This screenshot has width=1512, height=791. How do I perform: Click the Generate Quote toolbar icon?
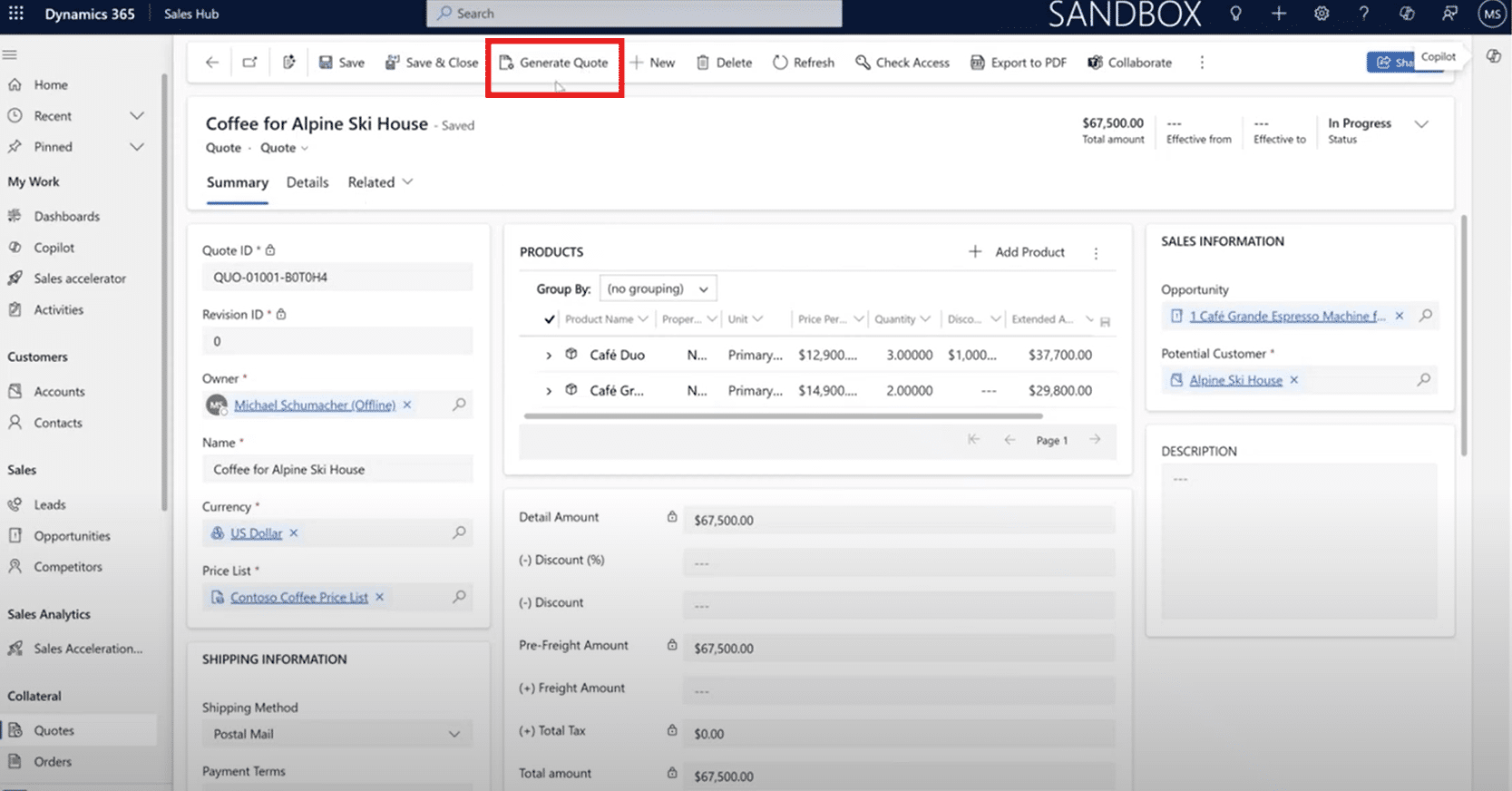pyautogui.click(x=507, y=63)
